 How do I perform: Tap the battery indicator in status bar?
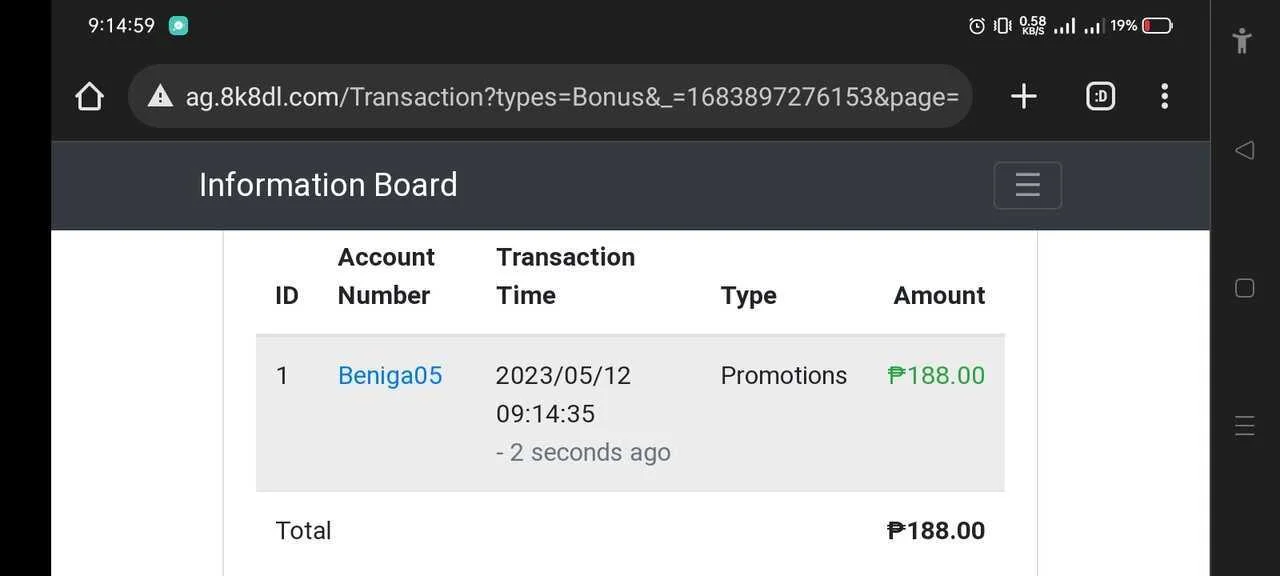(x=1157, y=26)
